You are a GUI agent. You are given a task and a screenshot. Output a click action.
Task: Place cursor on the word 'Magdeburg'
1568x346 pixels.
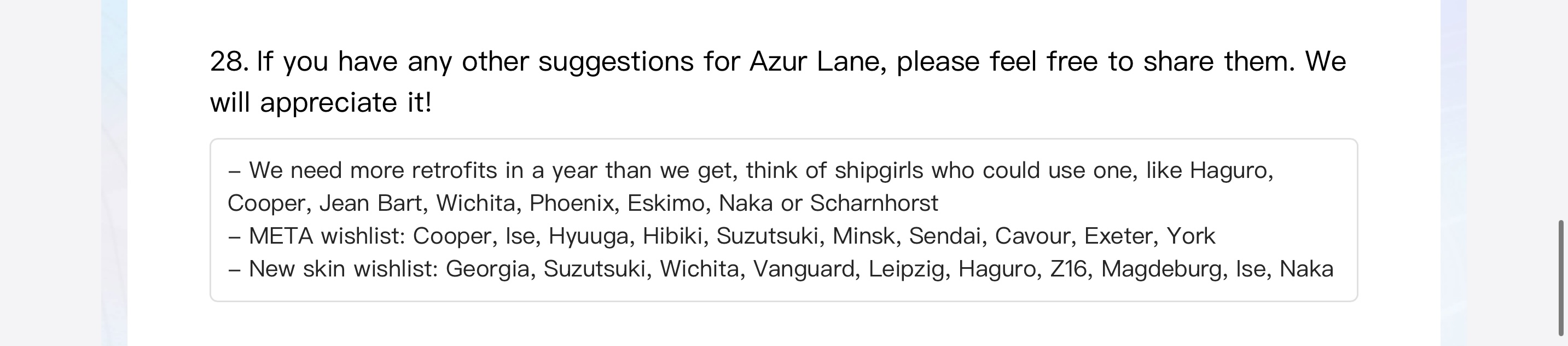pyautogui.click(x=1162, y=269)
